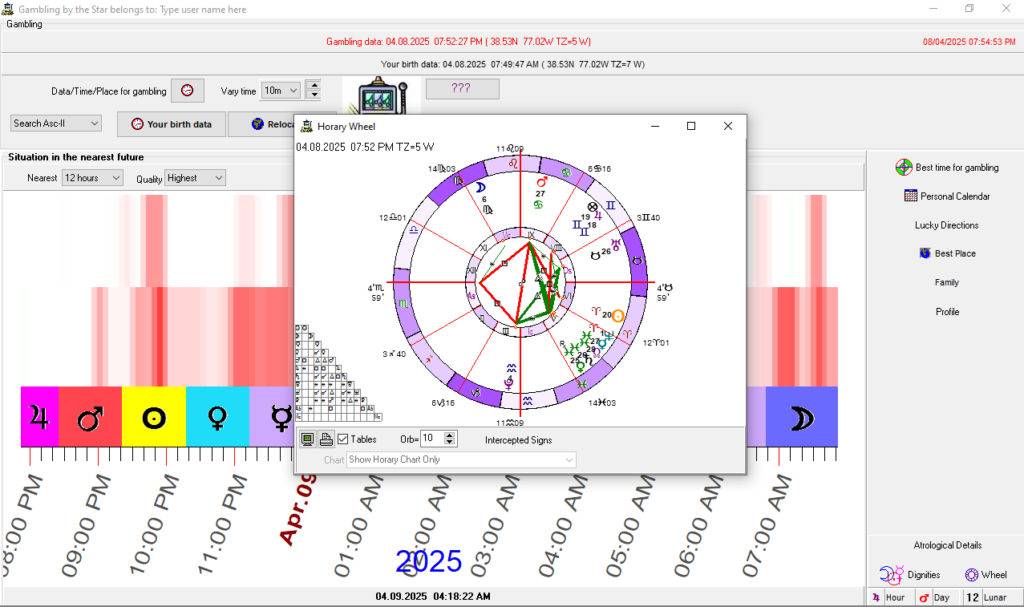This screenshot has height=607, width=1024.
Task: Click the screen display icon in Horary Wheel
Action: click(308, 439)
